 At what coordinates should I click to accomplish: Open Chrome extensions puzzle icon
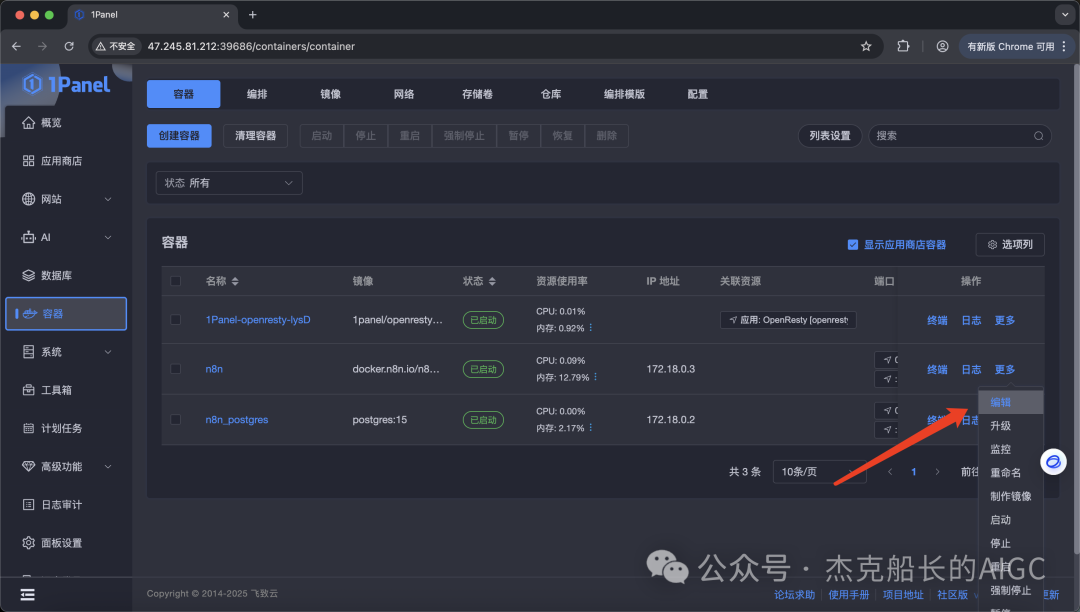pyautogui.click(x=903, y=46)
